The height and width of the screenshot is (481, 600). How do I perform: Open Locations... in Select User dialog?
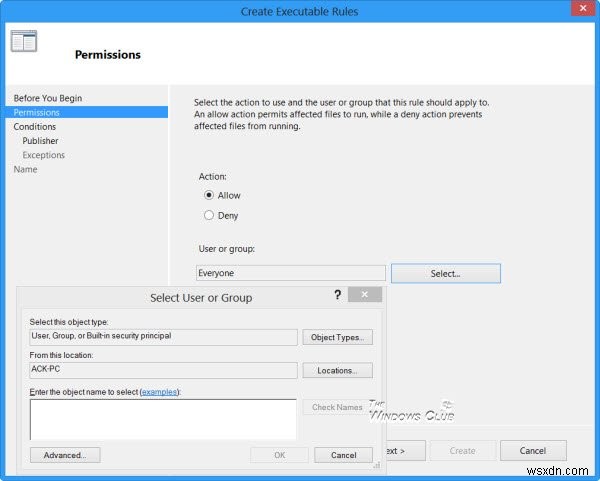pyautogui.click(x=338, y=370)
